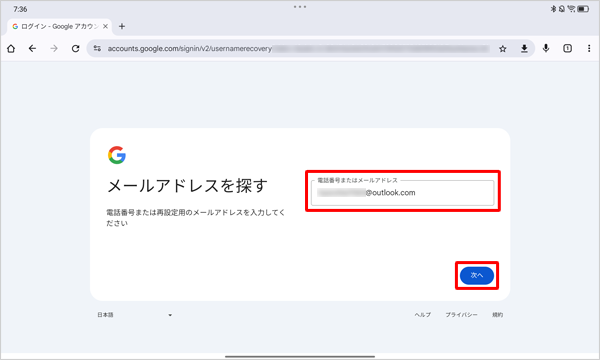Tap the Wi-Fi status icon

(x=571, y=9)
